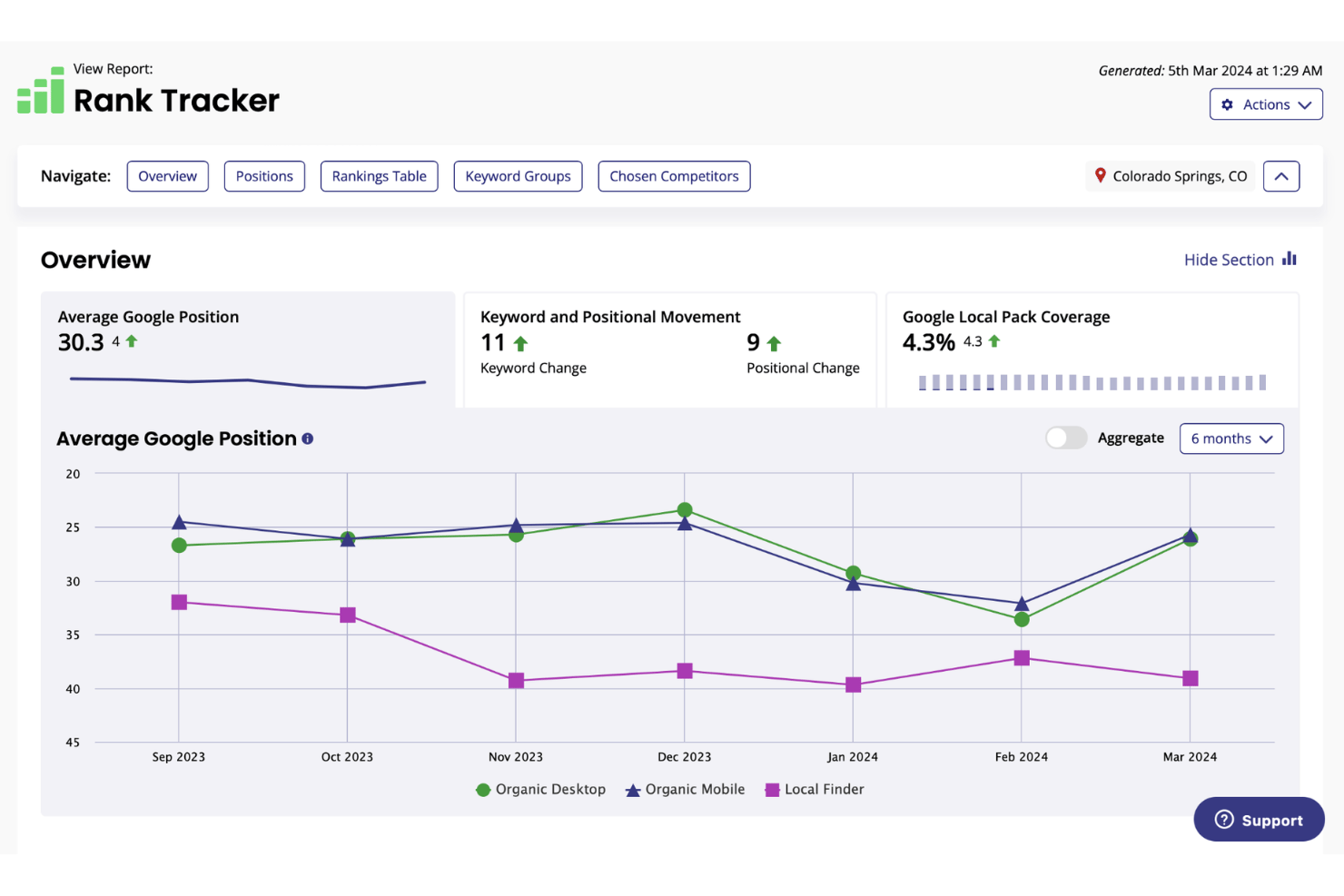Click the 'Positional Change' label
1344x896 pixels.
point(803,368)
